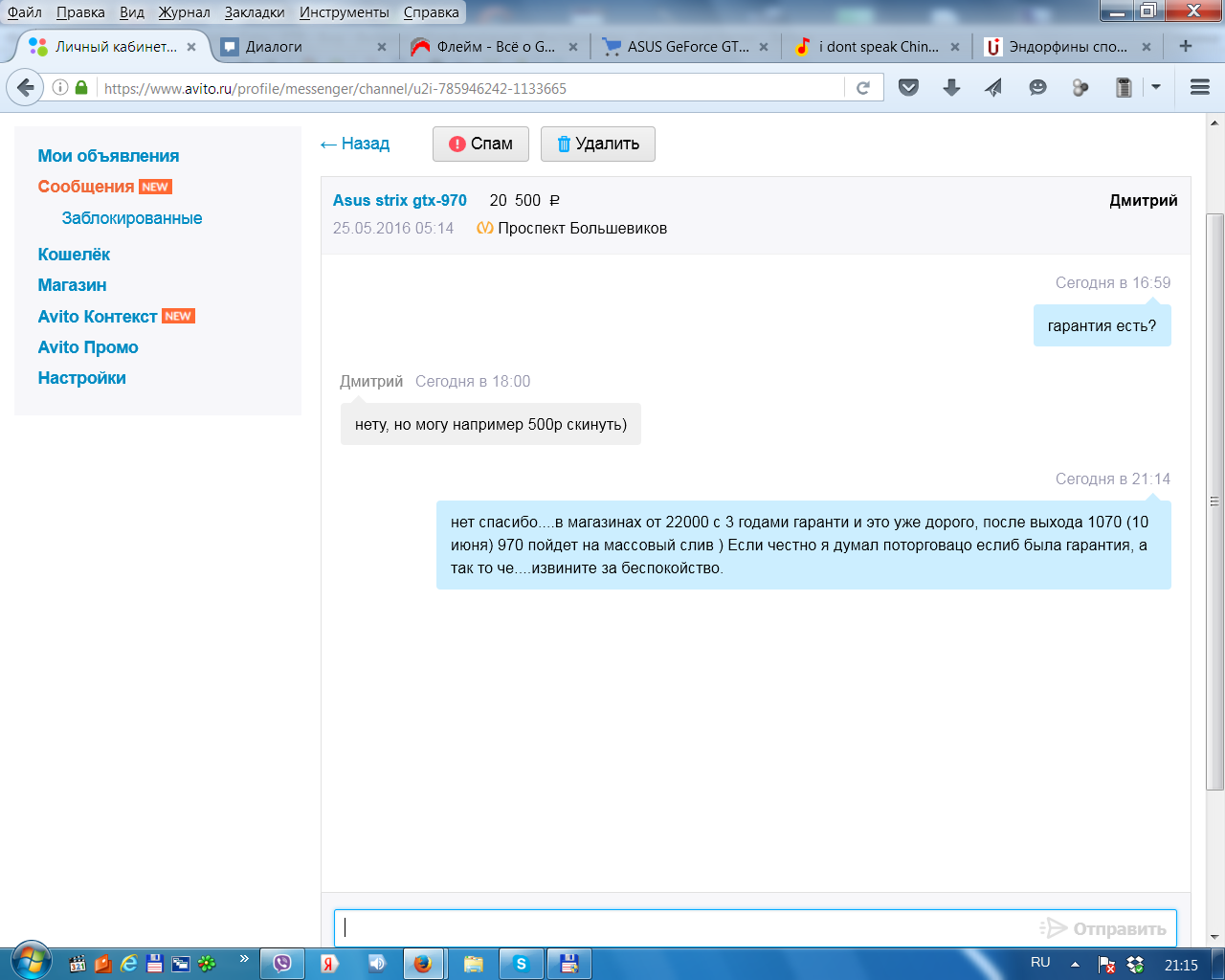Reload the page with the refresh icon
This screenshot has height=980, width=1225.
point(862,88)
